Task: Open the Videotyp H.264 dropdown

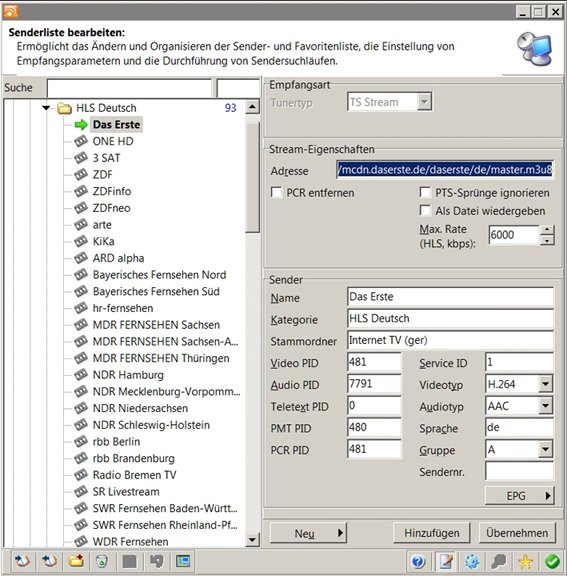Action: click(x=546, y=384)
